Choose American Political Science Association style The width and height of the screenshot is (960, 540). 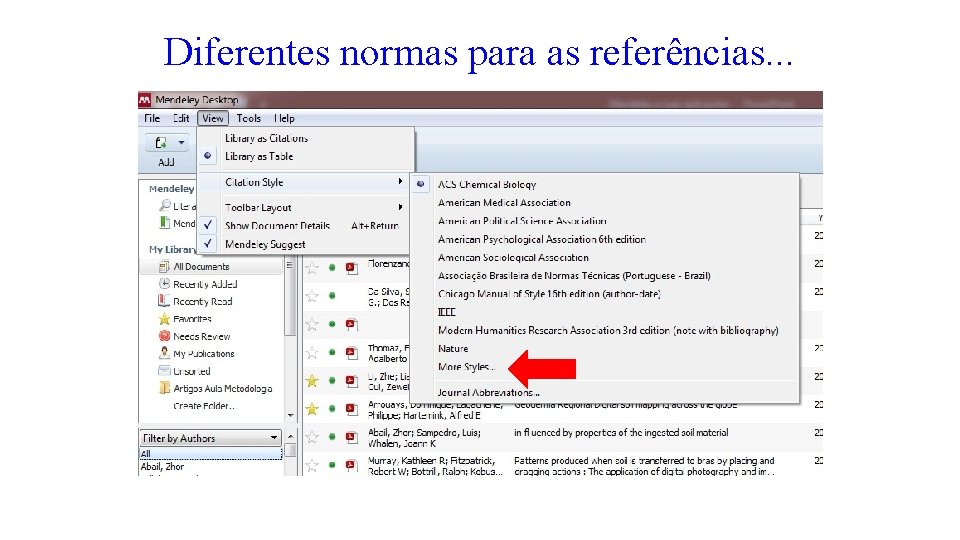click(522, 221)
